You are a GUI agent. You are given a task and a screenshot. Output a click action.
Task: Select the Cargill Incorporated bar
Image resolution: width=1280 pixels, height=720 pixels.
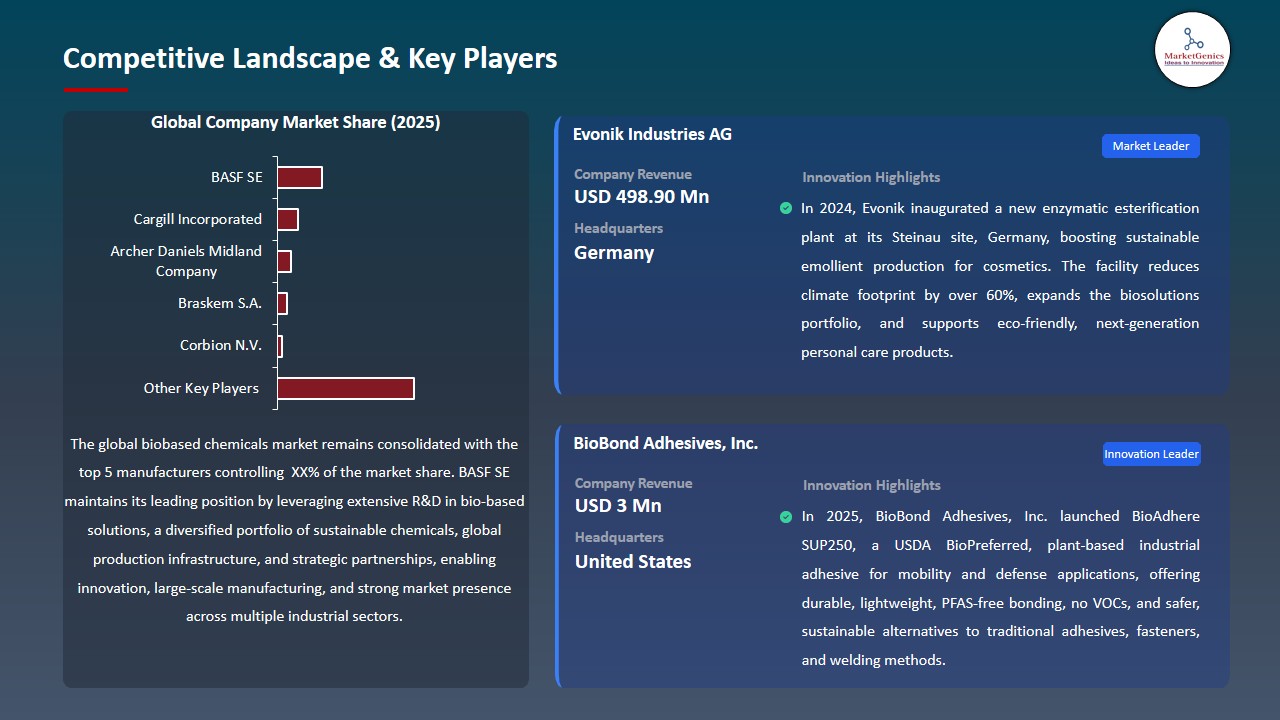(x=288, y=219)
